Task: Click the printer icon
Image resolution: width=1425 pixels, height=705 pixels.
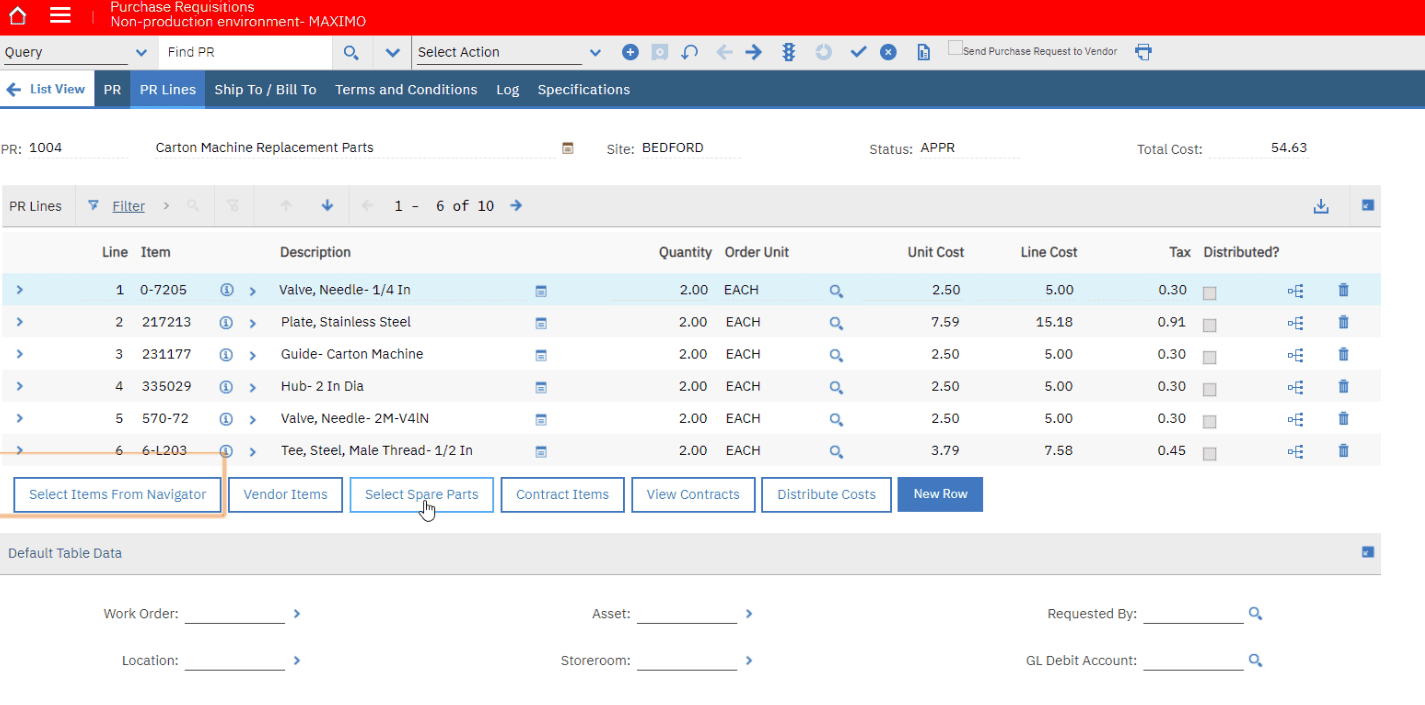Action: (1143, 51)
